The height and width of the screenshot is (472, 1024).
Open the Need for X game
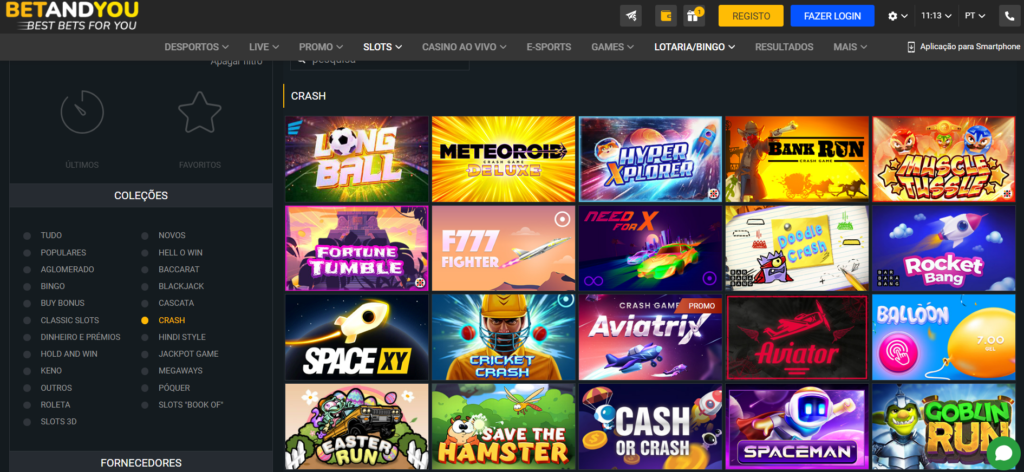[x=650, y=248]
